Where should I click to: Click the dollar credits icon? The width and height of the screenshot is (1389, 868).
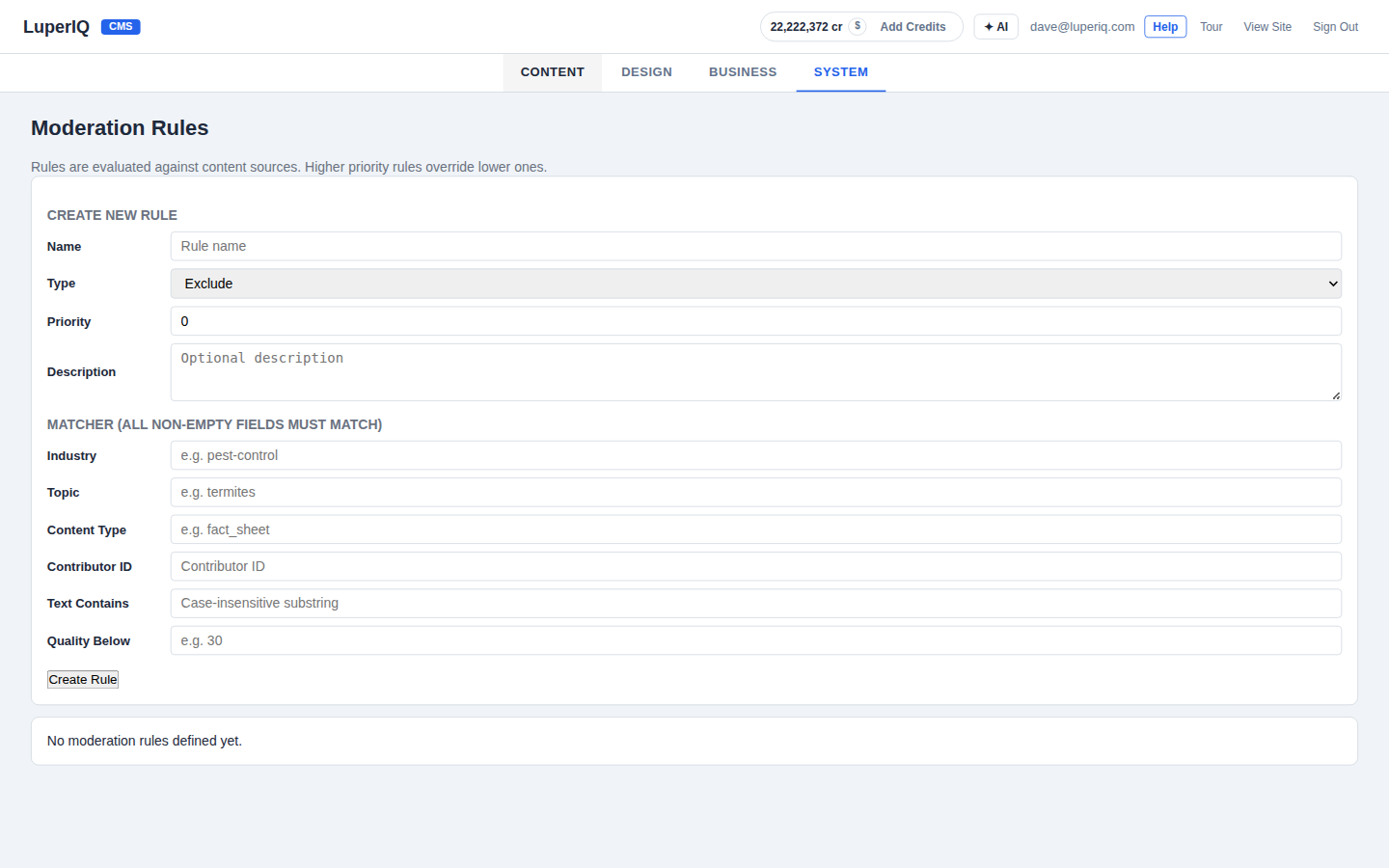pyautogui.click(x=858, y=26)
